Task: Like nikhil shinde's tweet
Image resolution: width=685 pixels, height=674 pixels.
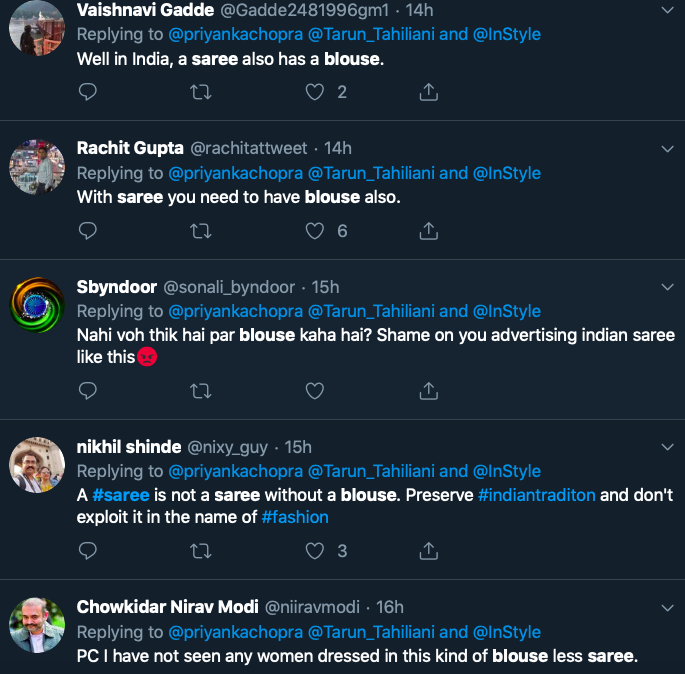Action: coord(315,550)
